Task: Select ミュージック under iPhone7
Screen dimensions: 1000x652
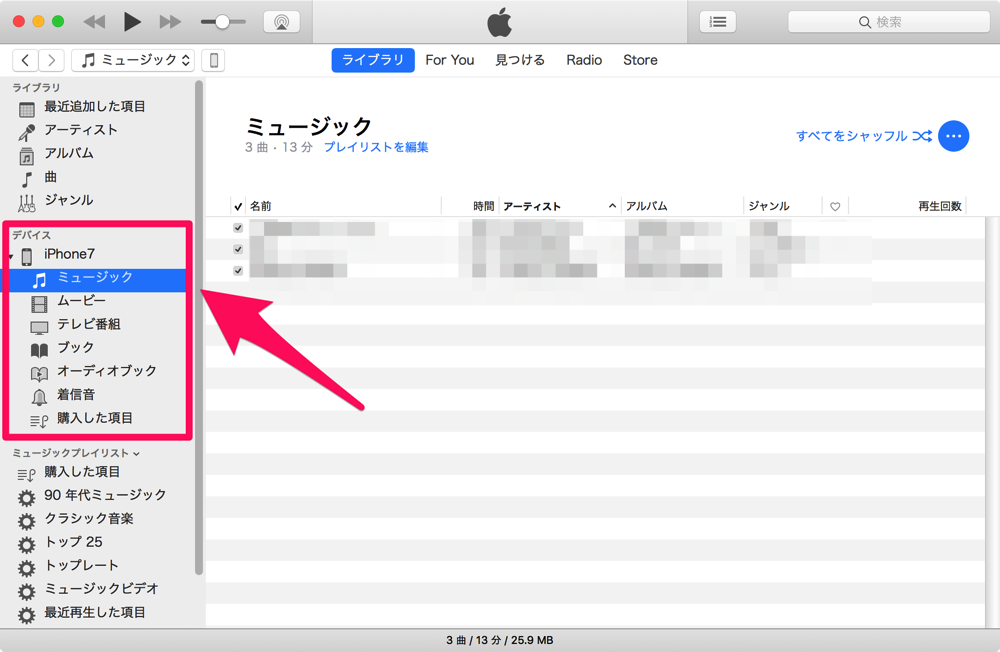Action: coord(97,280)
